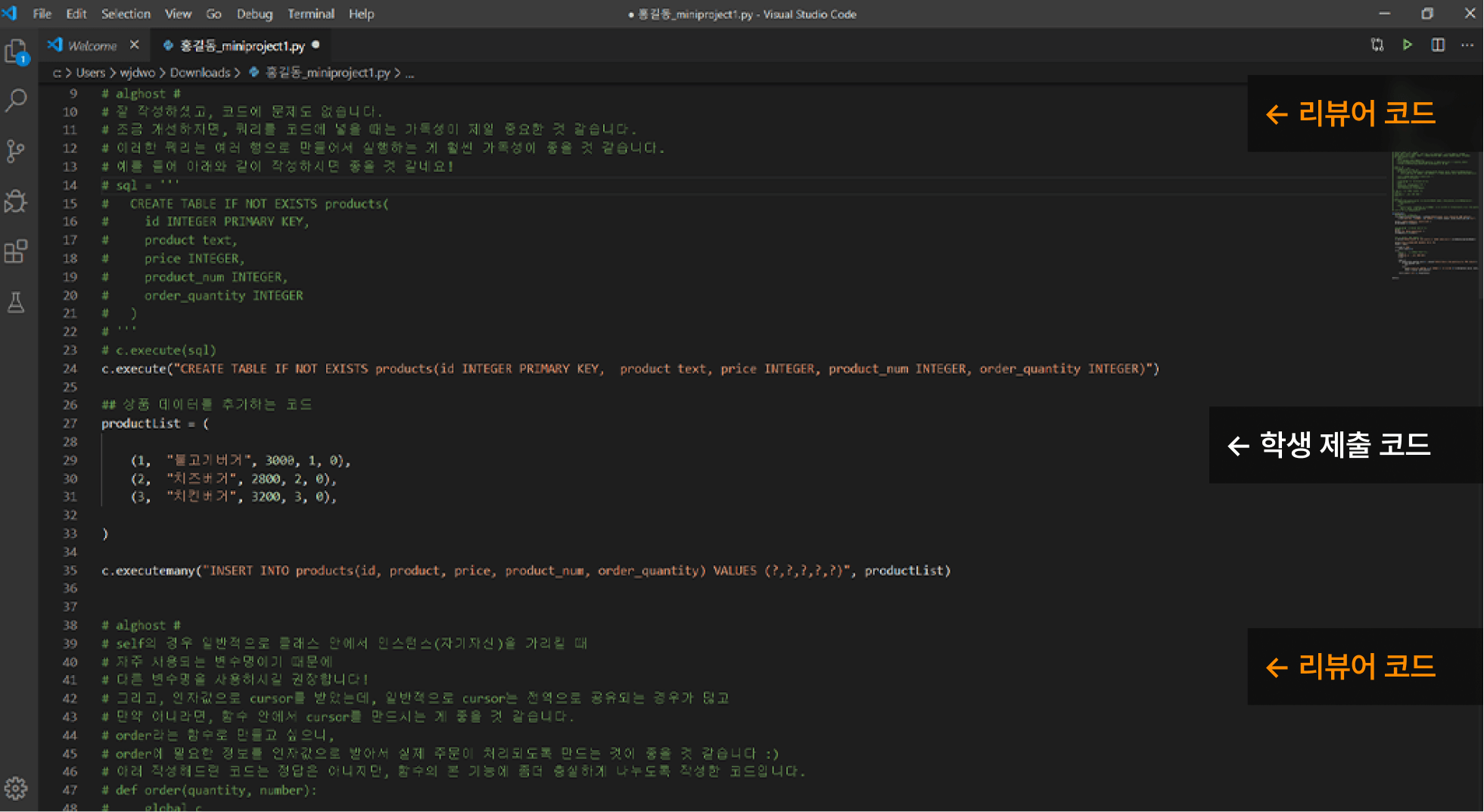
Task: Open the More Actions ellipsis menu
Action: (1467, 45)
